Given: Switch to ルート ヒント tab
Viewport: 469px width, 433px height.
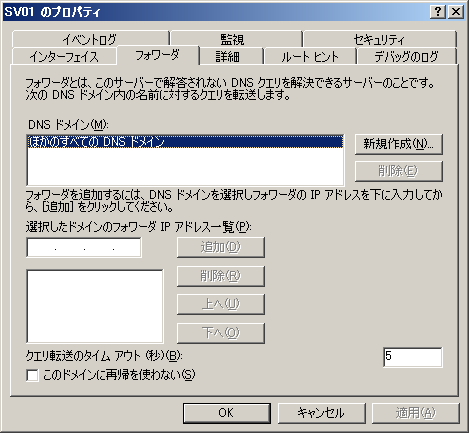Looking at the screenshot, I should [310, 56].
